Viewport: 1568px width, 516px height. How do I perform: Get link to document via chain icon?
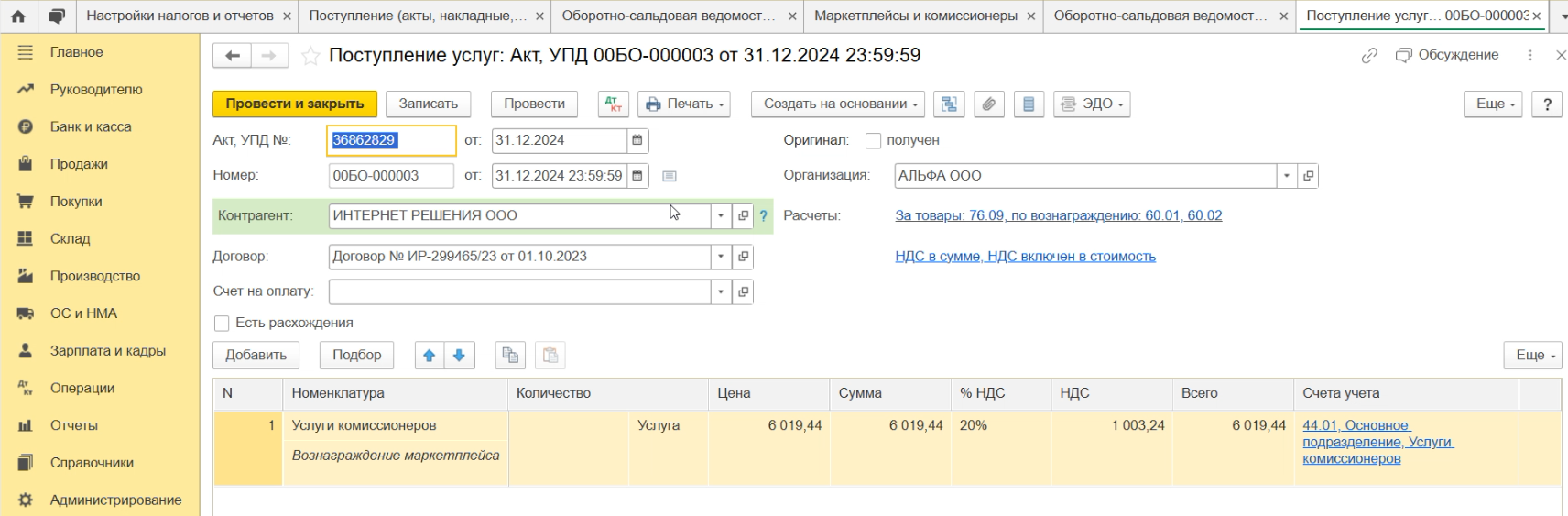(1369, 56)
